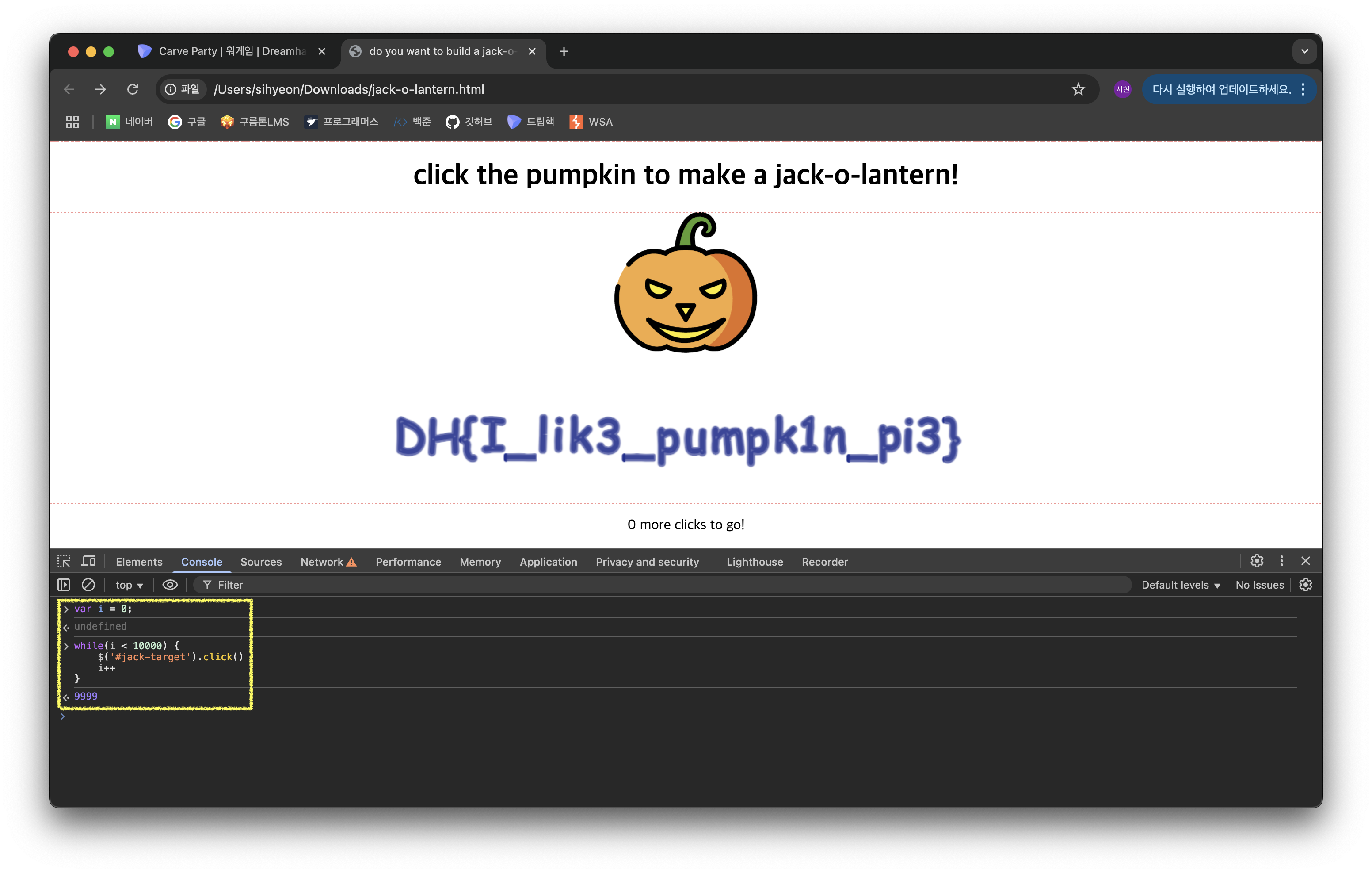Click the console Filter input field
Image resolution: width=1372 pixels, height=873 pixels.
[x=661, y=585]
